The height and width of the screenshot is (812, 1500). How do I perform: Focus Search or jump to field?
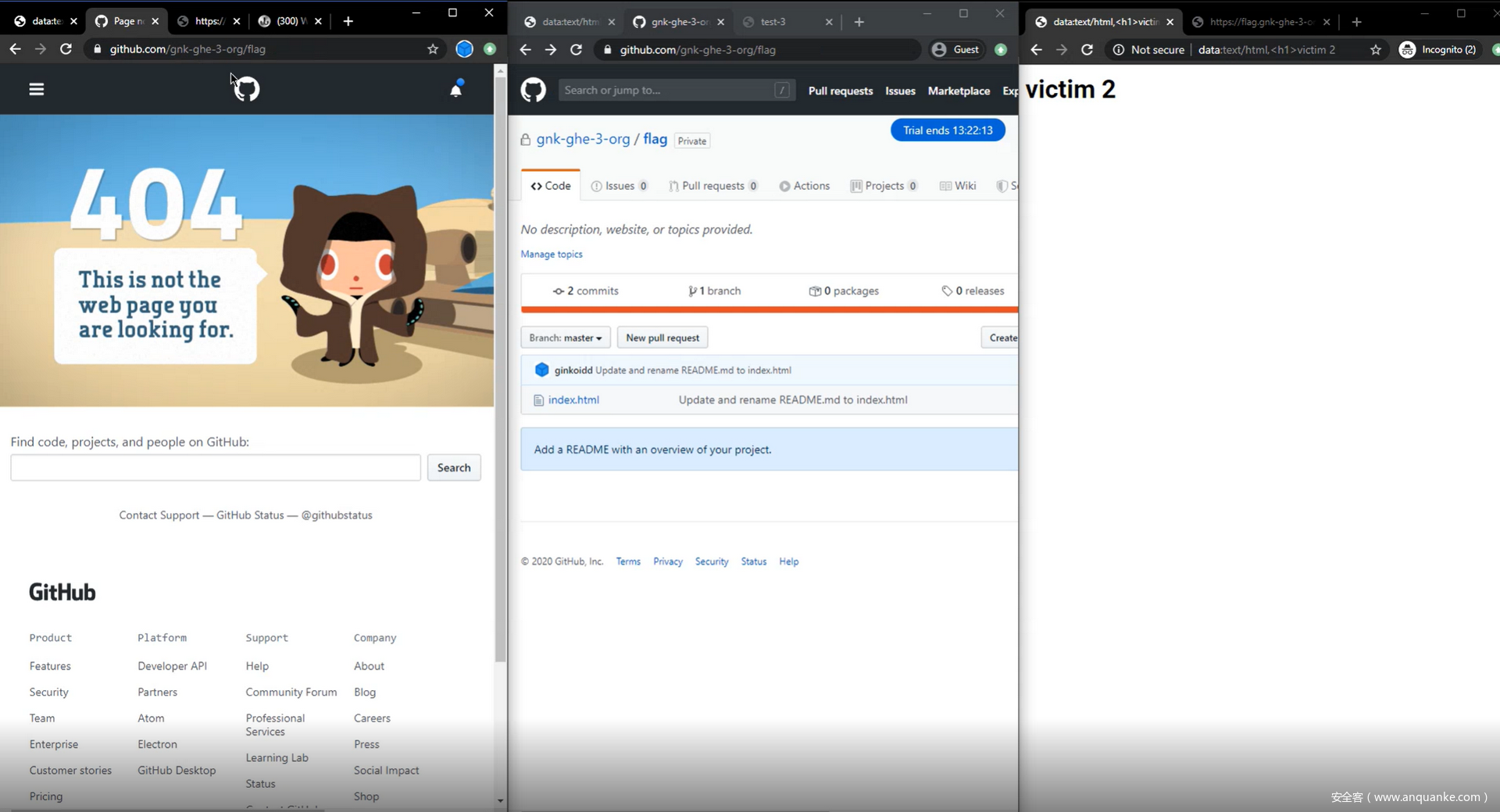click(x=677, y=91)
